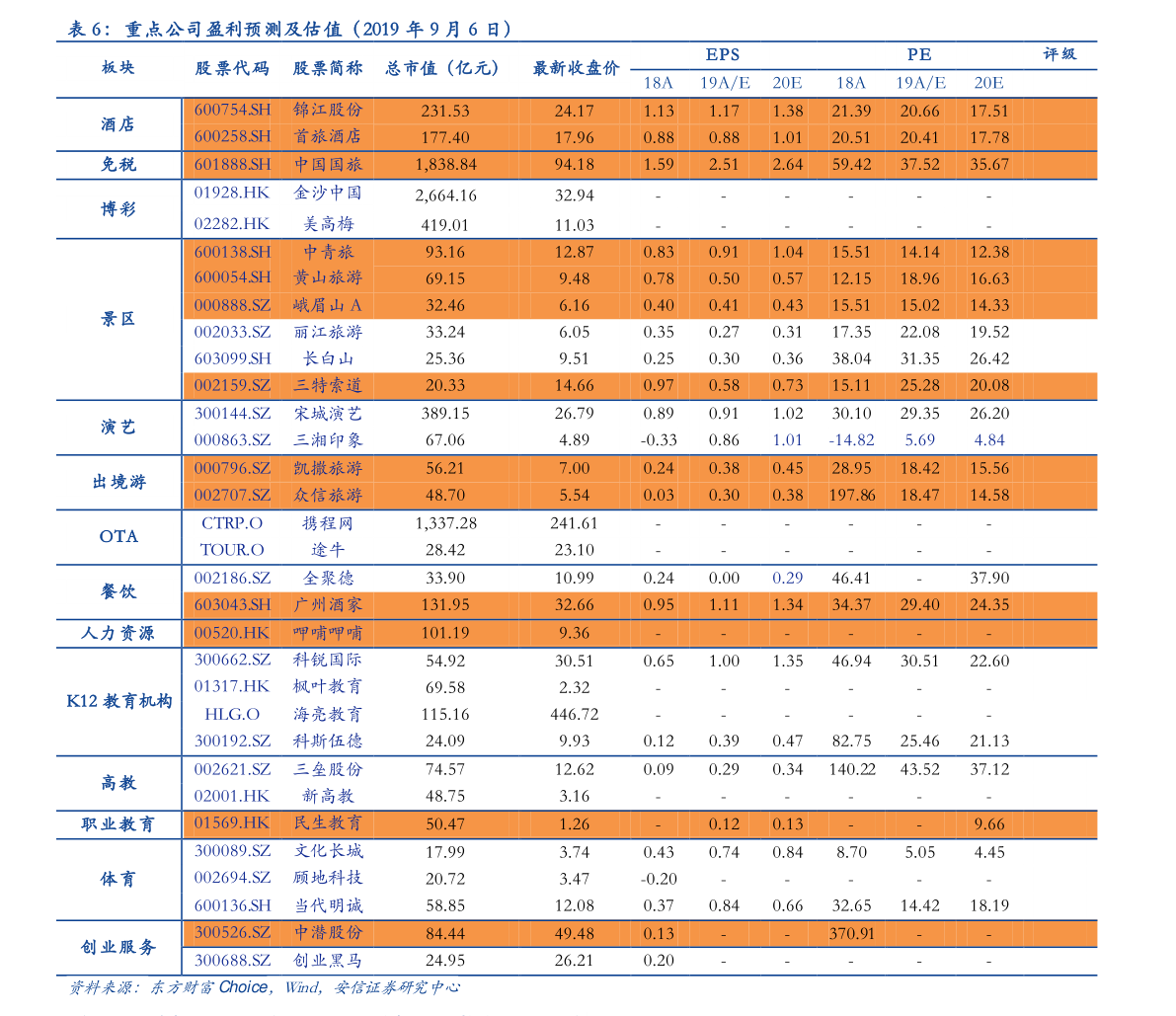This screenshot has height=1016, width=1176.
Task: Click the HLG.O ticker
Action: (x=232, y=713)
